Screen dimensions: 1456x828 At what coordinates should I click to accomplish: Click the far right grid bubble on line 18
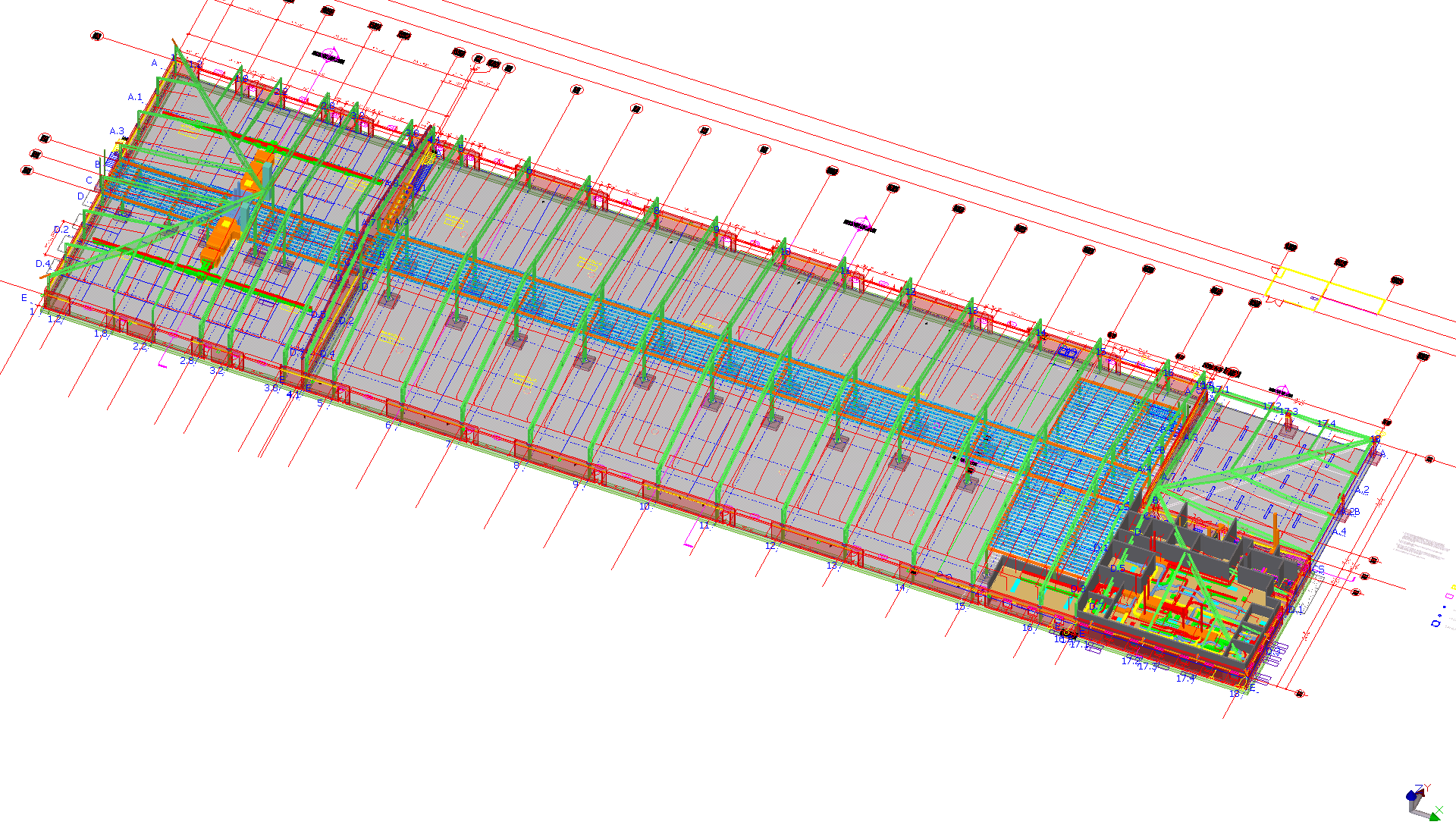[1423, 356]
